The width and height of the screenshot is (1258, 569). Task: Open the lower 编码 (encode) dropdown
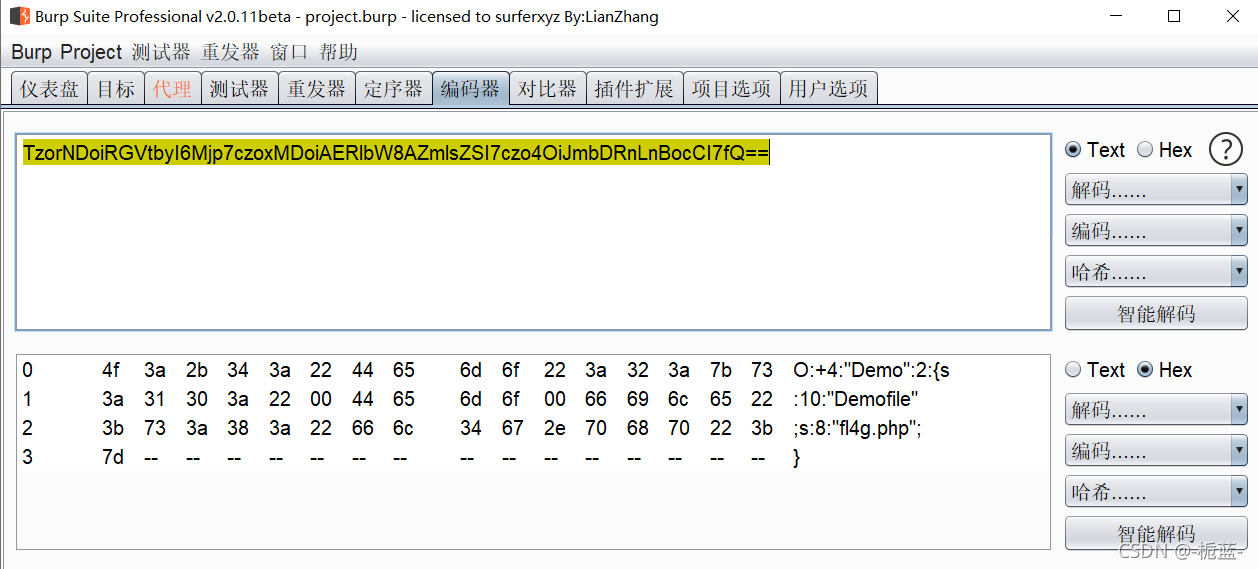1156,450
